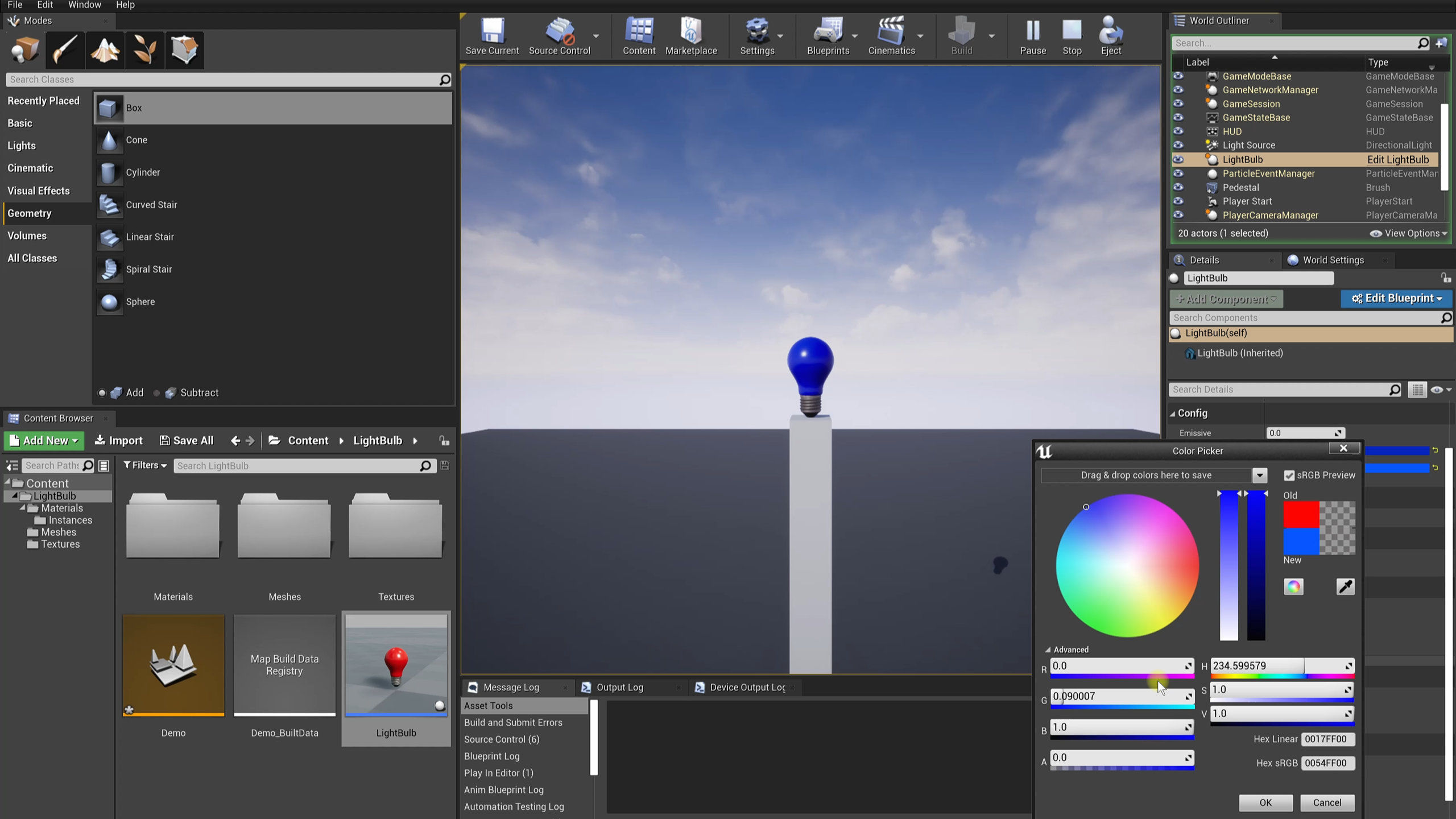Screen dimensions: 1456x819
Task: Open the Window menu
Action: pyautogui.click(x=84, y=5)
